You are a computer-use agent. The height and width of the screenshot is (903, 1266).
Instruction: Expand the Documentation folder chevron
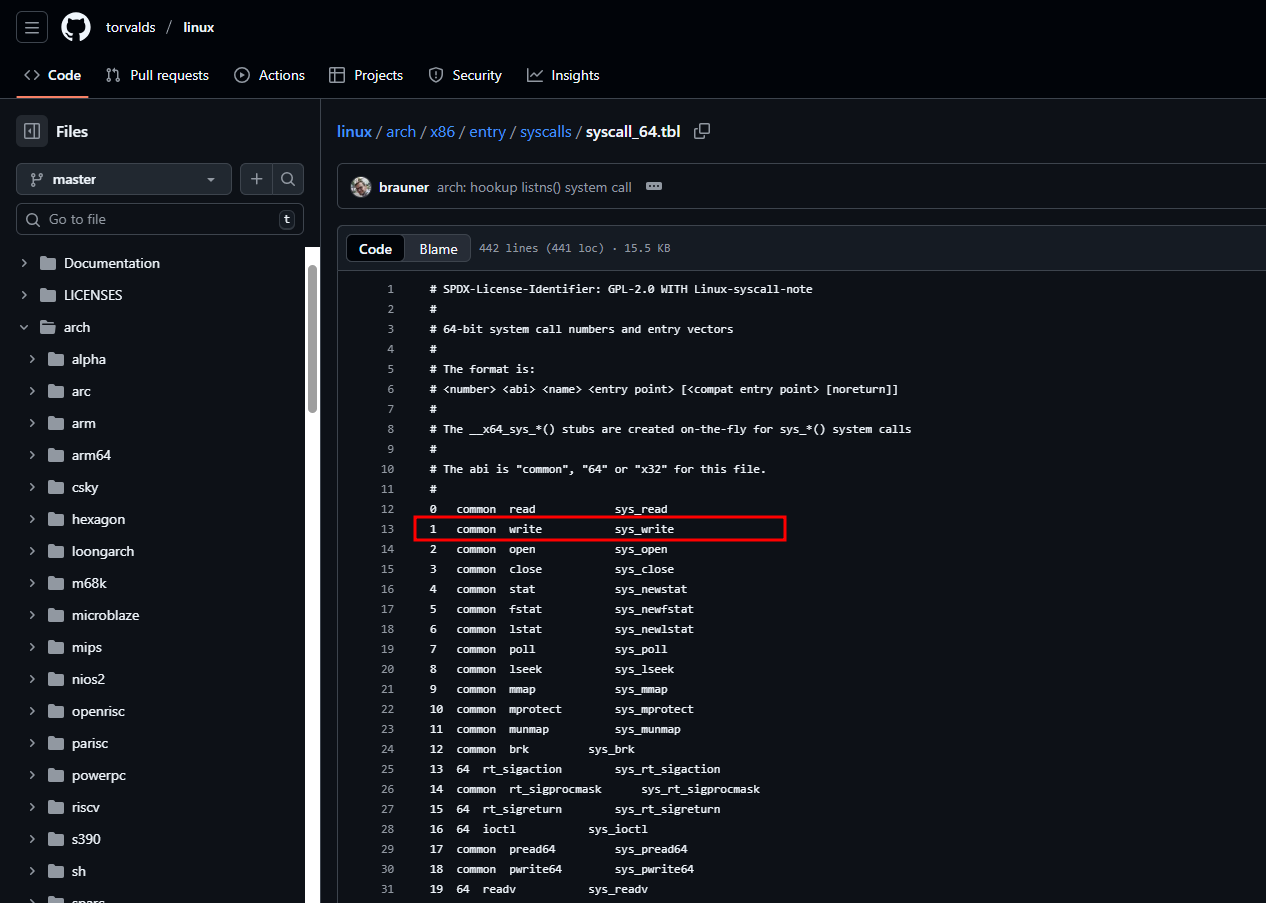point(24,263)
